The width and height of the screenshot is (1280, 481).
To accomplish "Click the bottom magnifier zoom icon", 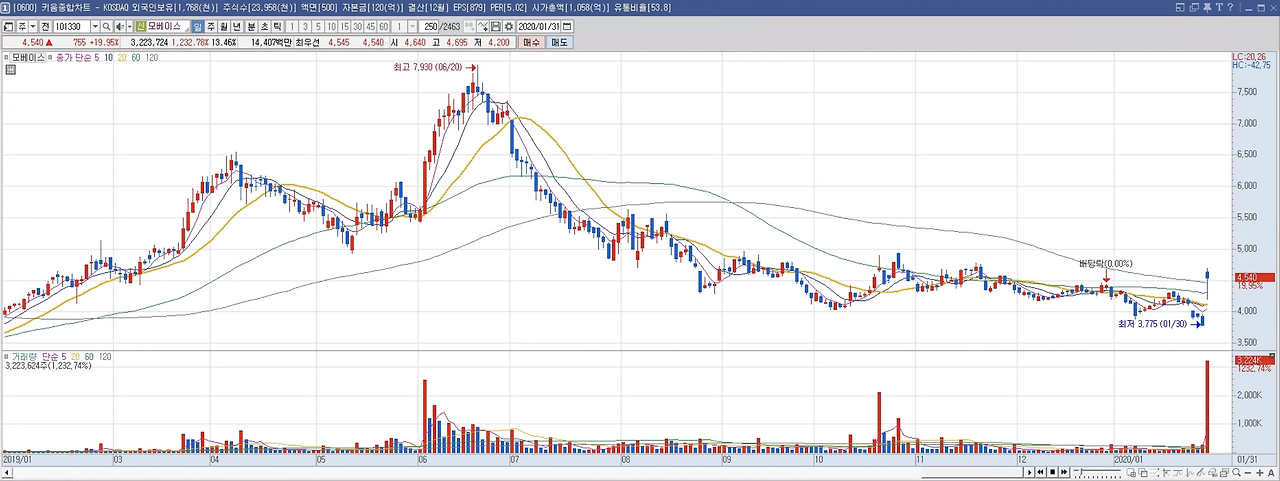I will point(1236,472).
